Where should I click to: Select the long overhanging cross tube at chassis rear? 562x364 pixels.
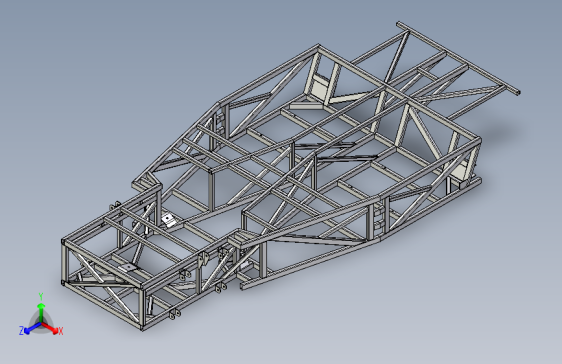pos(458,58)
